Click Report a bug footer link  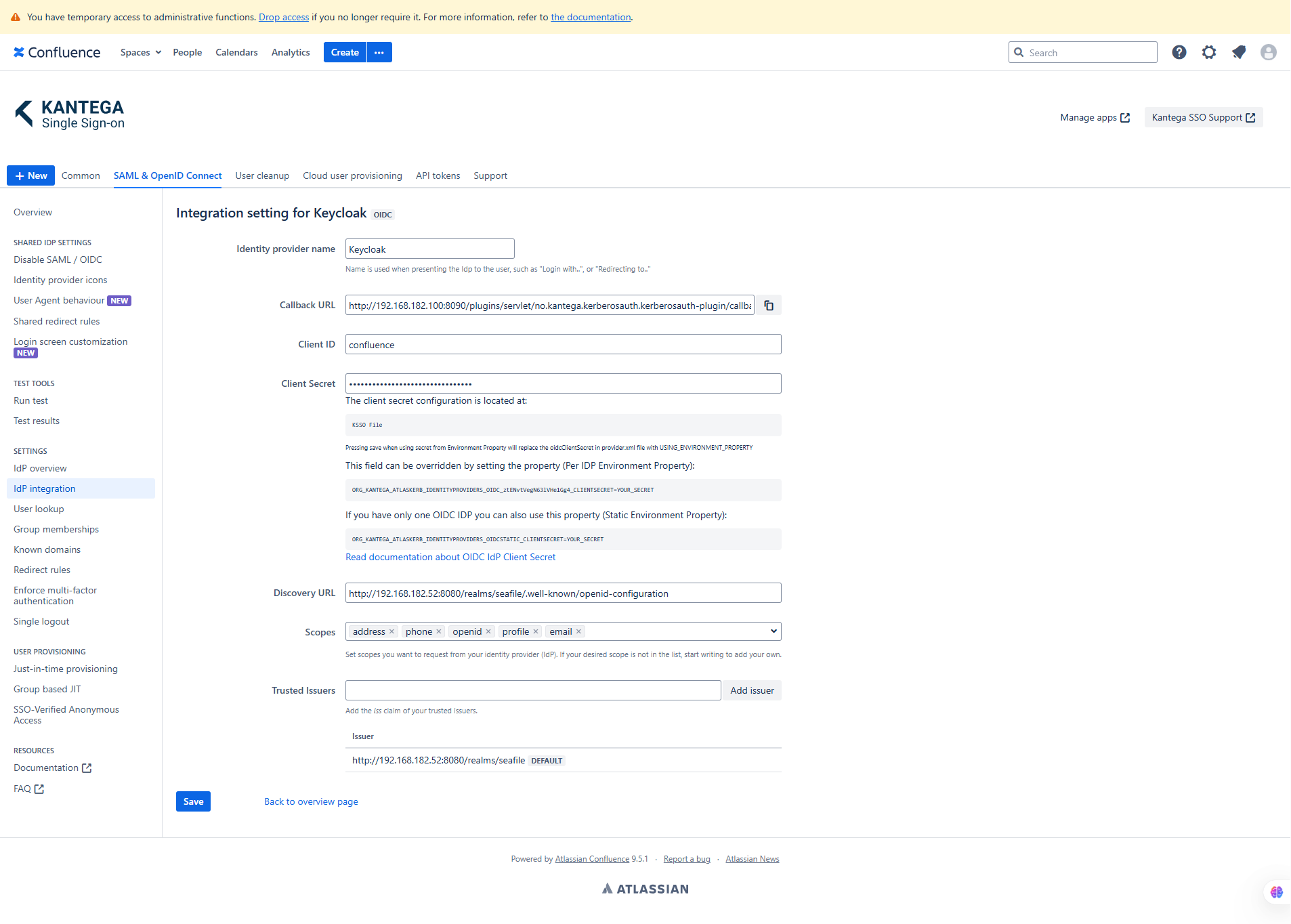click(x=687, y=859)
